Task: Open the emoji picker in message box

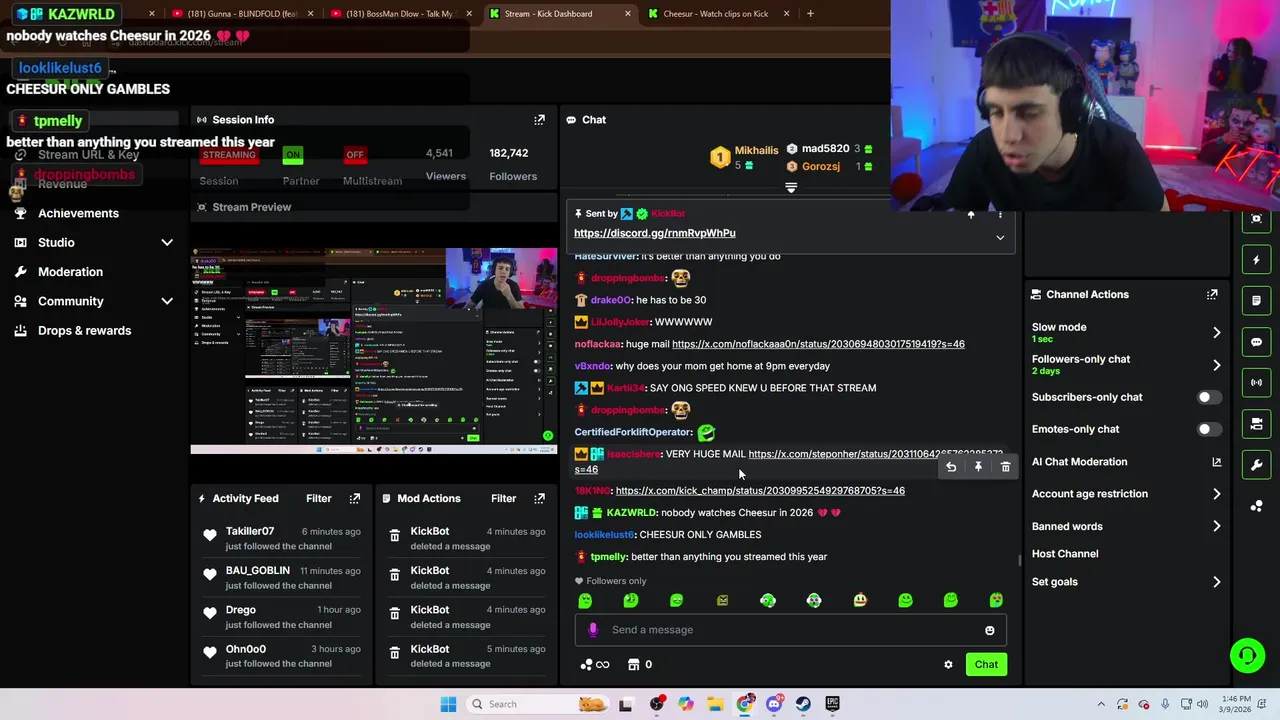Action: (990, 630)
